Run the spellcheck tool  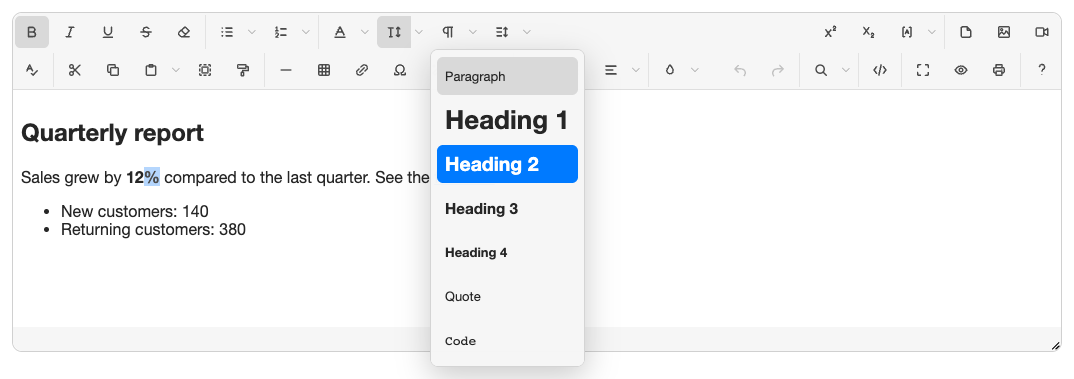pos(32,70)
